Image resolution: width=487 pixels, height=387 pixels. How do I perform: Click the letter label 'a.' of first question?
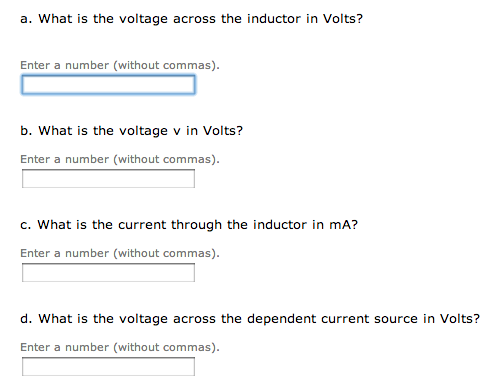pos(26,19)
